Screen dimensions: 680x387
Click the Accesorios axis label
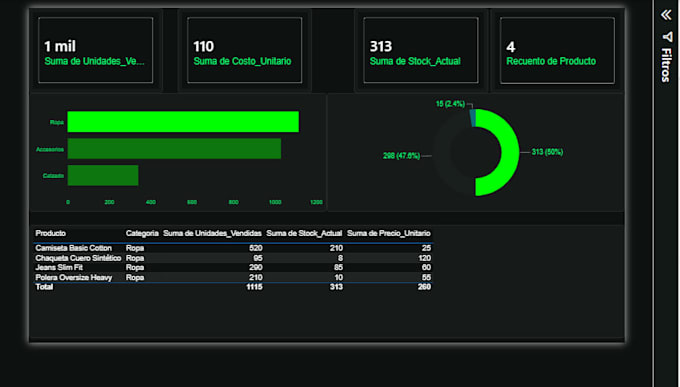click(50, 149)
